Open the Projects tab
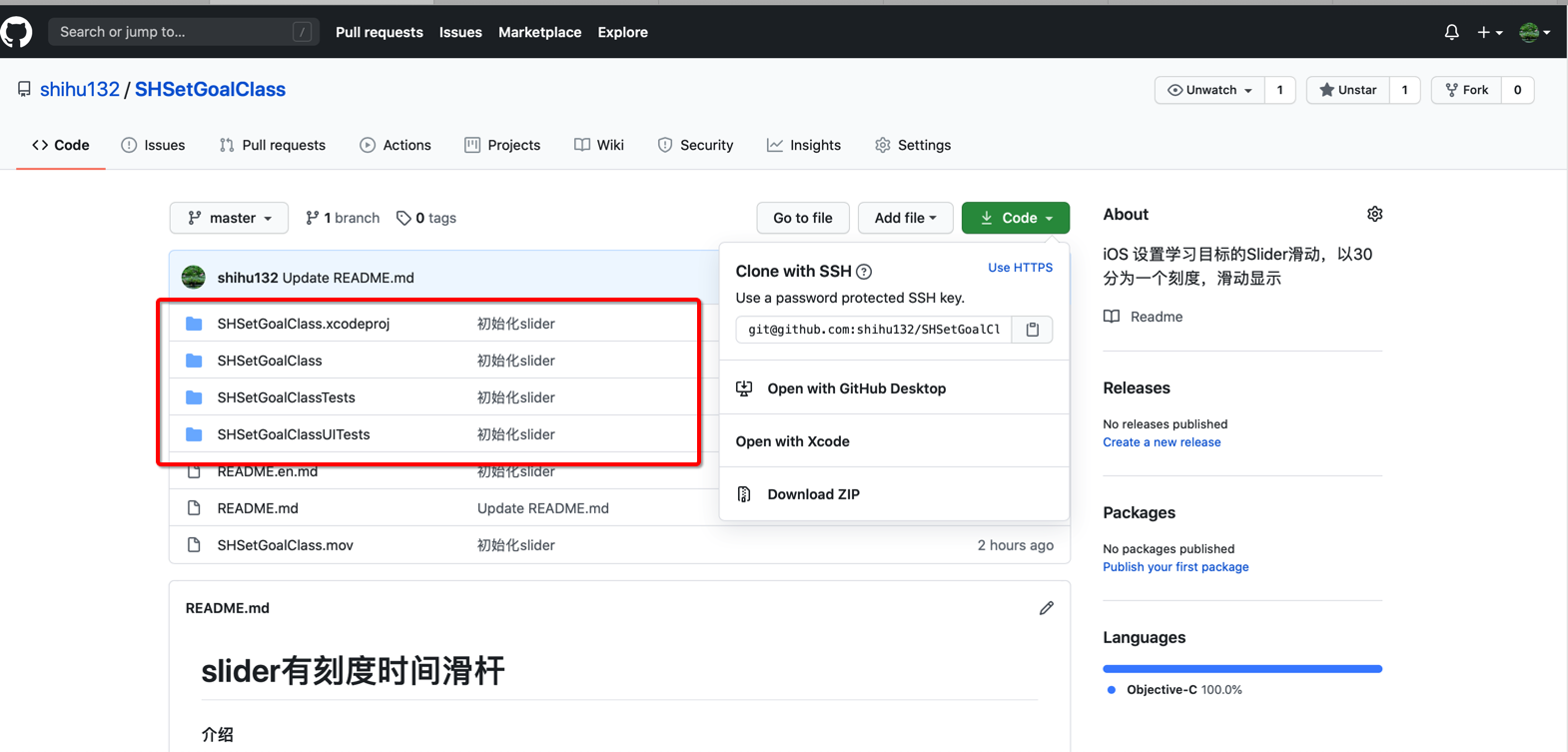The width and height of the screenshot is (1568, 752). (502, 145)
